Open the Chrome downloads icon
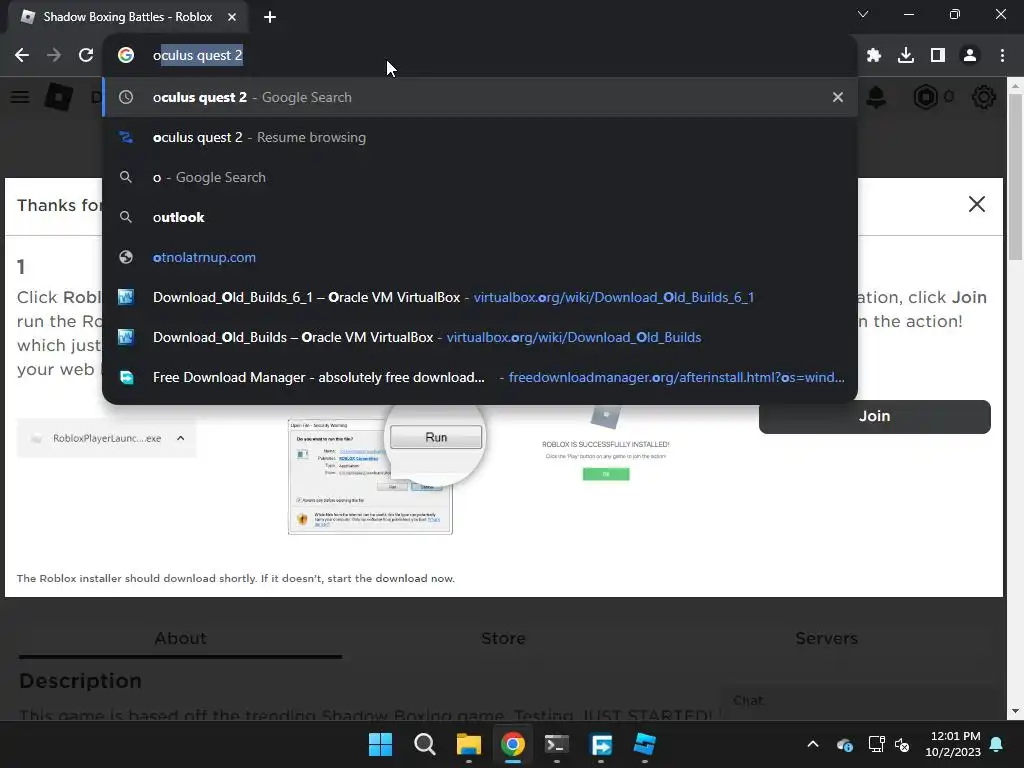 (906, 56)
